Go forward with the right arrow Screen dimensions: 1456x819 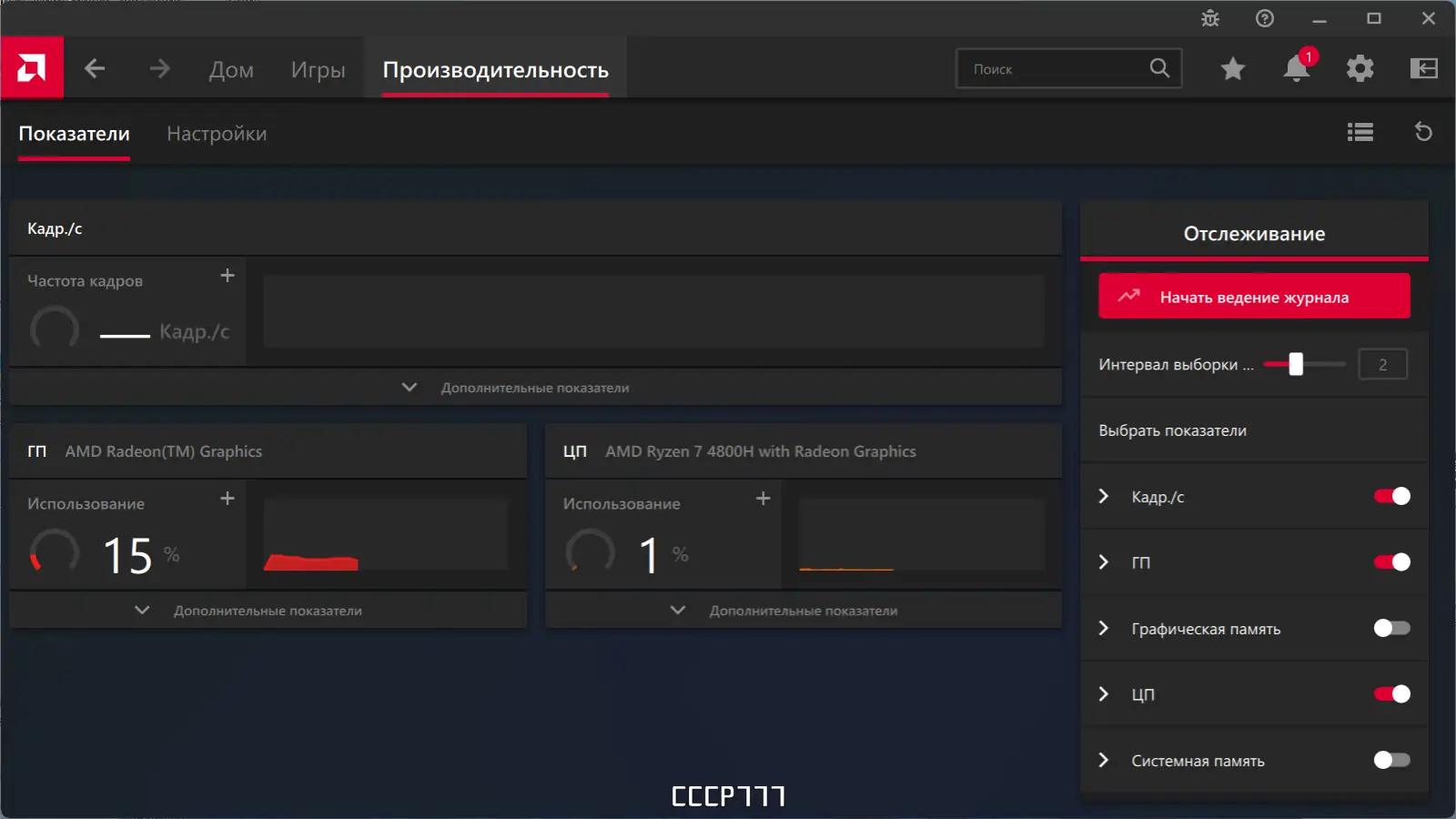159,68
